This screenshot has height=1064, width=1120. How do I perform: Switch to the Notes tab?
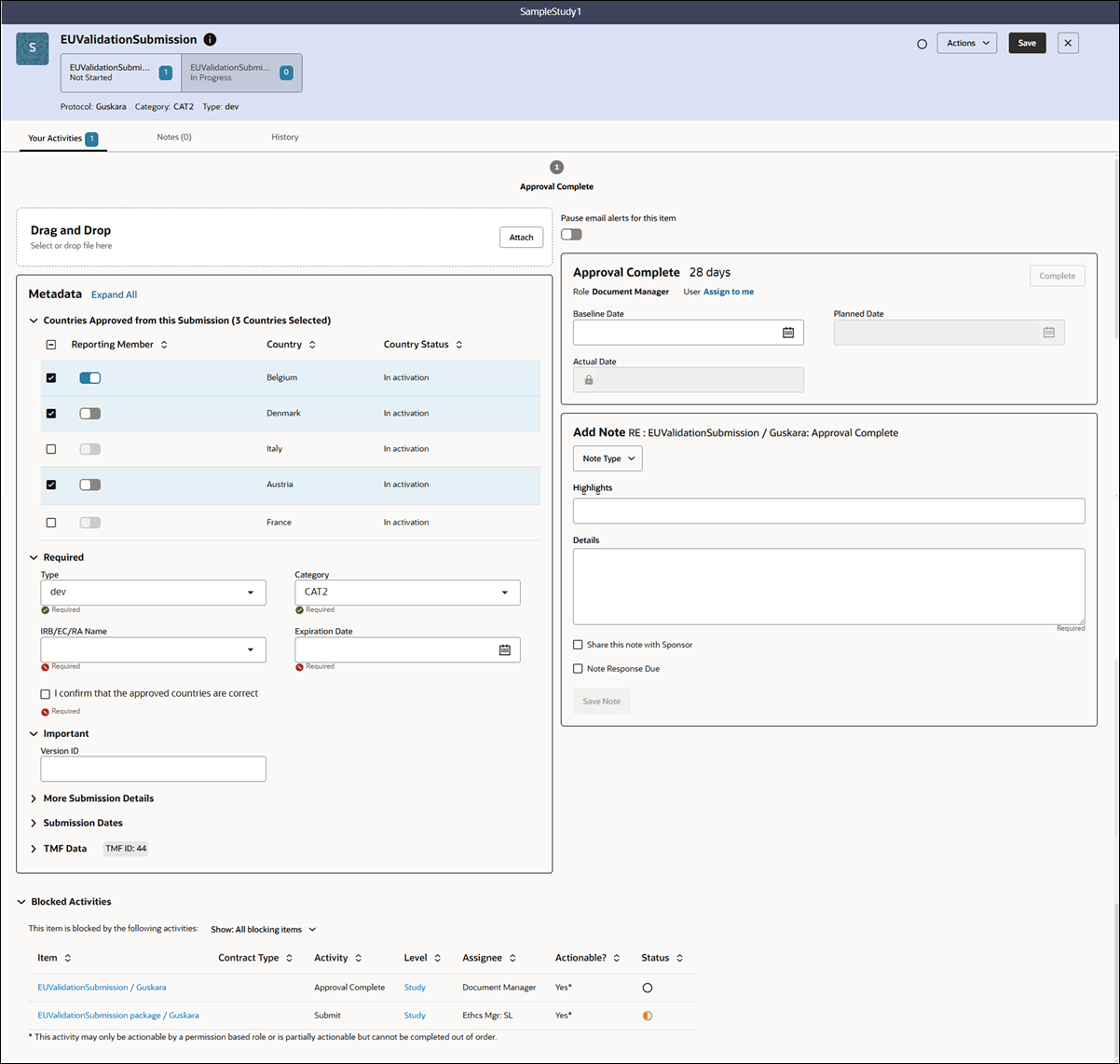tap(173, 136)
